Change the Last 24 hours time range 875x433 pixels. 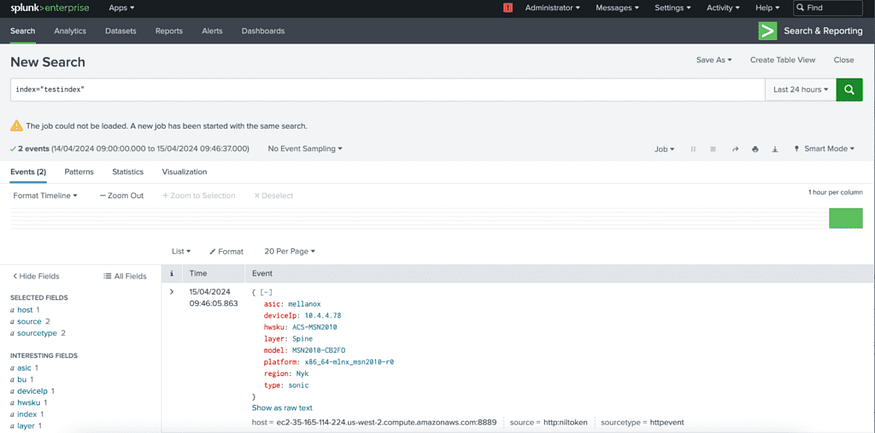(x=800, y=89)
